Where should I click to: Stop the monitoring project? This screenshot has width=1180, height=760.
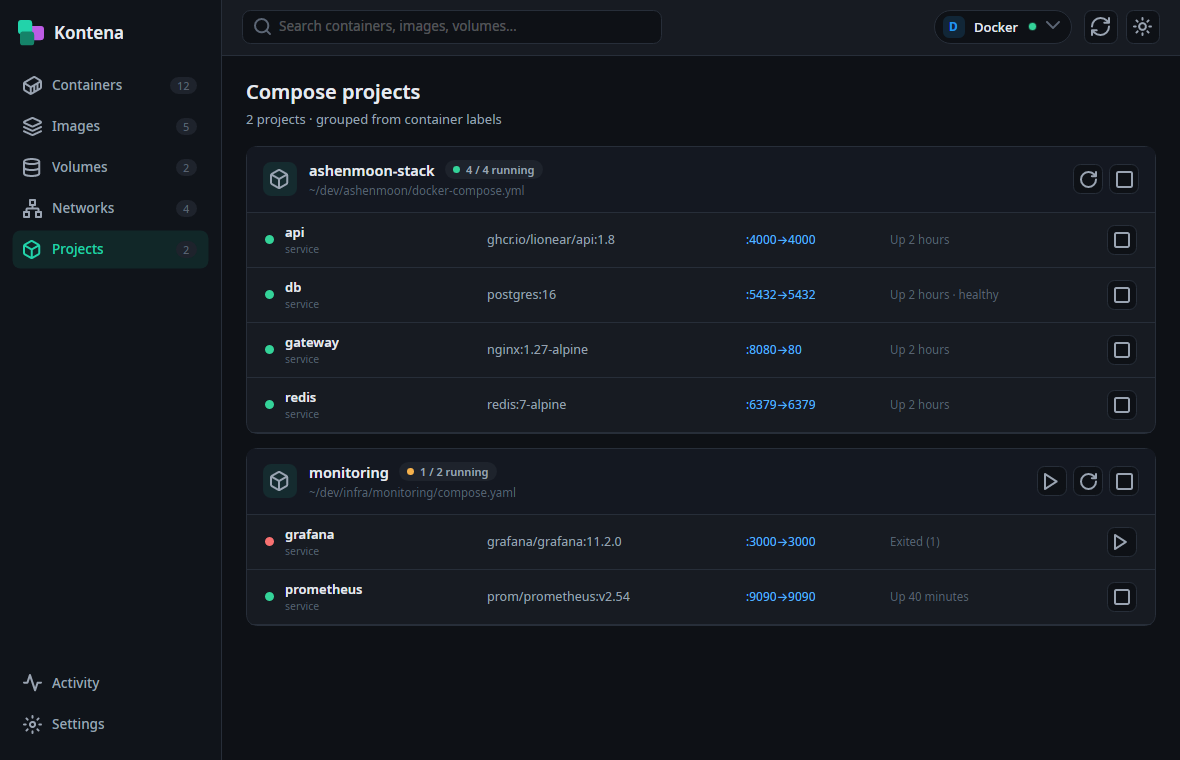(x=1124, y=482)
